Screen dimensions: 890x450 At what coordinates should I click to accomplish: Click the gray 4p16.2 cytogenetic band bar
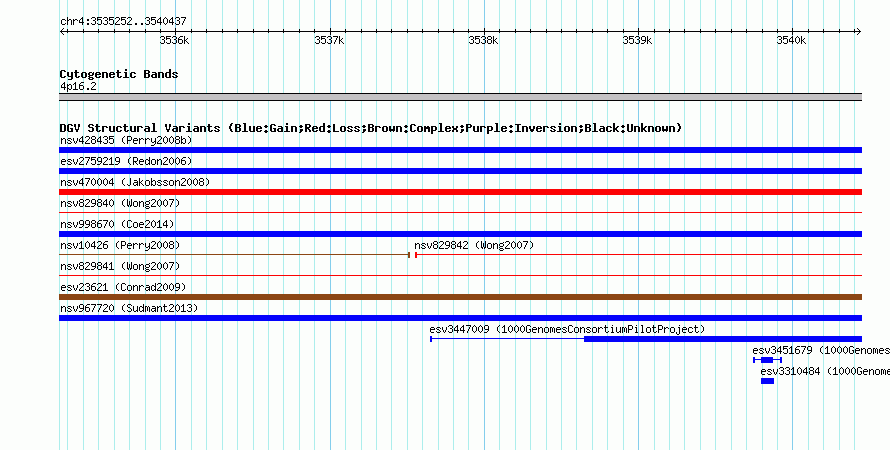(x=460, y=97)
